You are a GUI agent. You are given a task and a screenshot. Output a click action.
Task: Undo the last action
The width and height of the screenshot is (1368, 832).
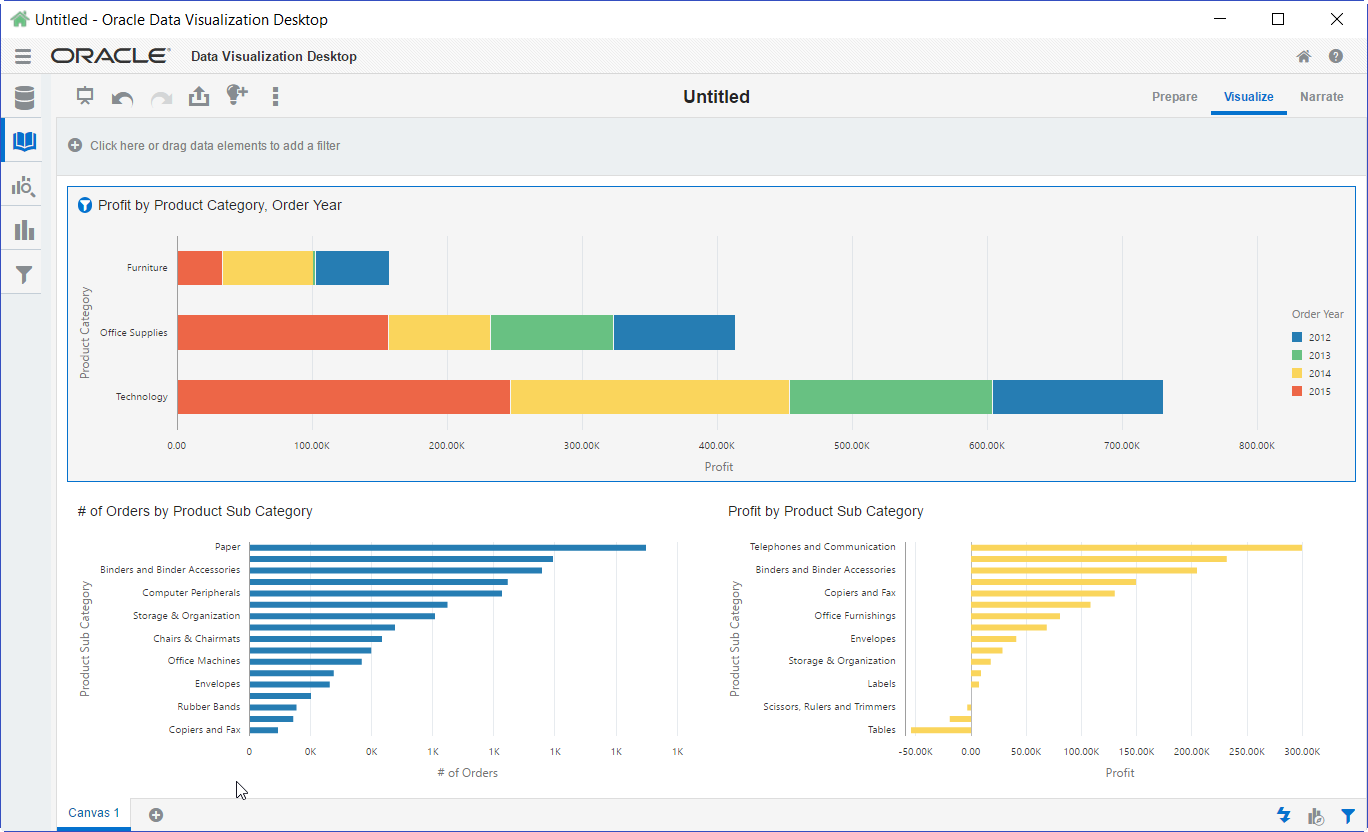(x=122, y=96)
